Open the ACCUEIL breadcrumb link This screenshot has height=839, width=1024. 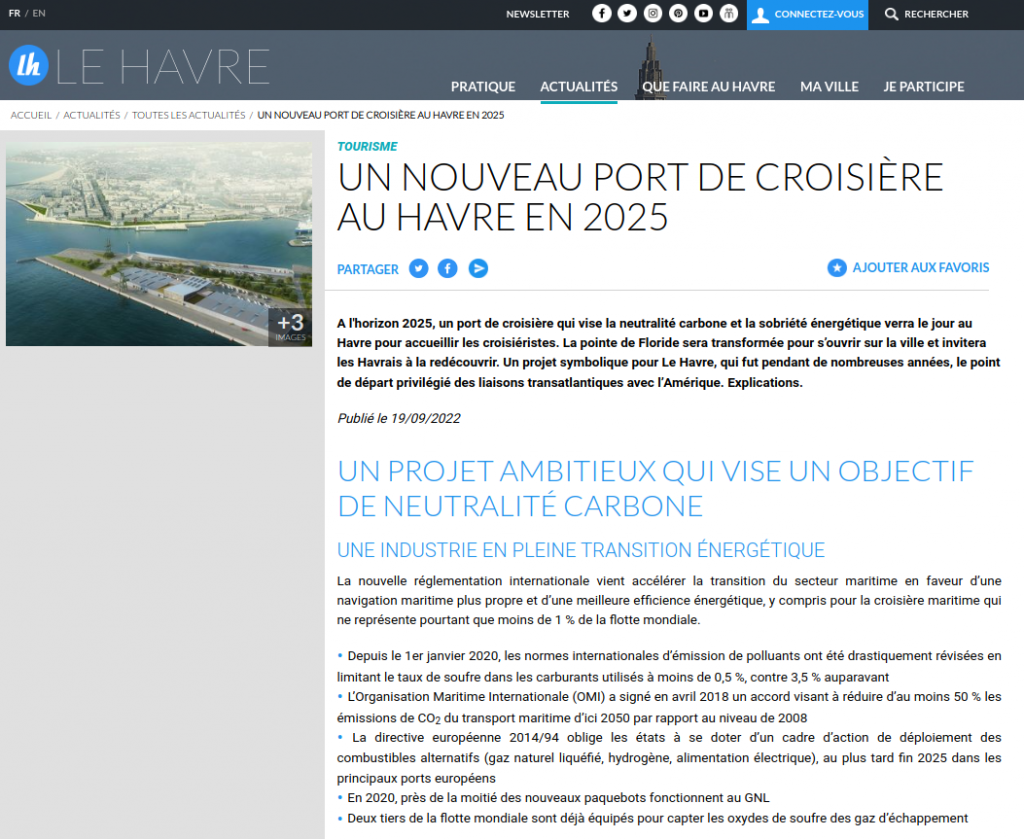(x=30, y=115)
